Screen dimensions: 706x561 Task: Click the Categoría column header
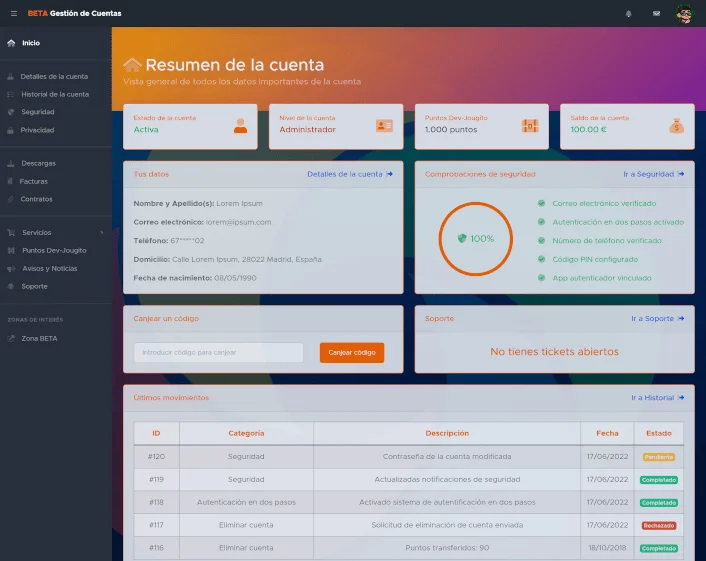[x=246, y=433]
